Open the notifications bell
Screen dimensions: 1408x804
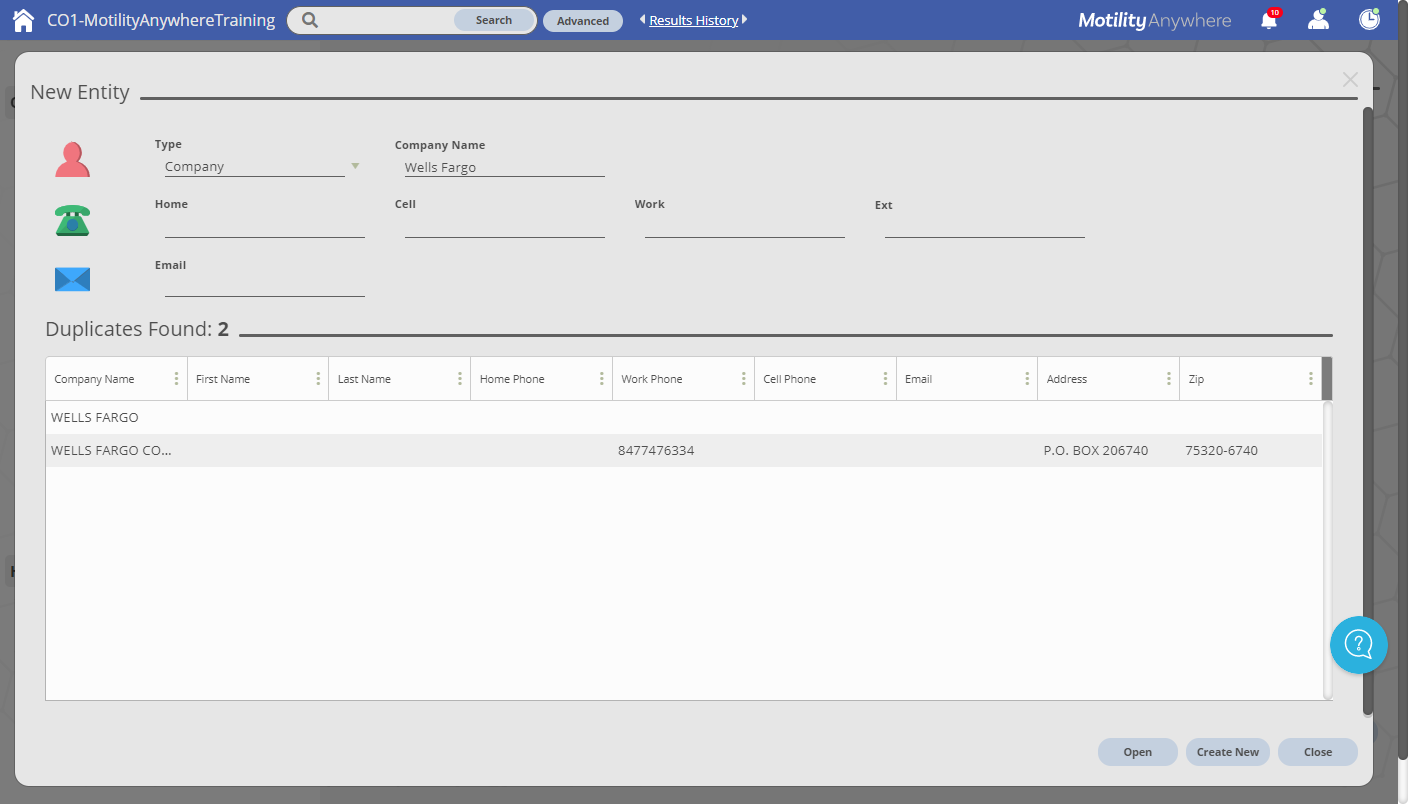click(1269, 19)
